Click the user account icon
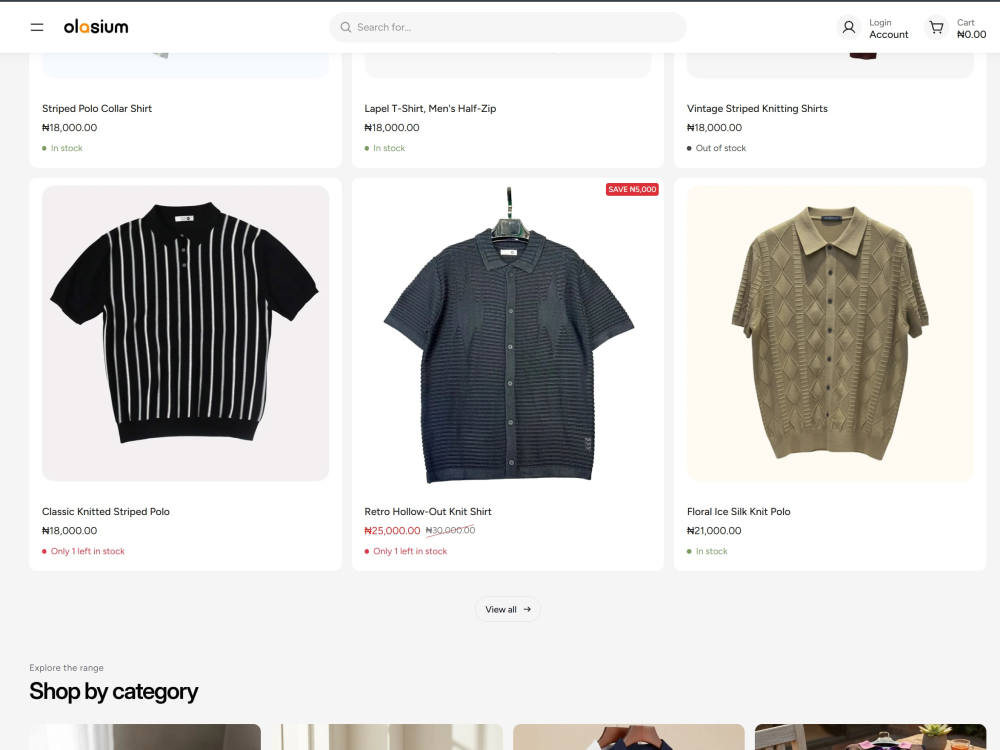1000x750 pixels. [x=849, y=27]
